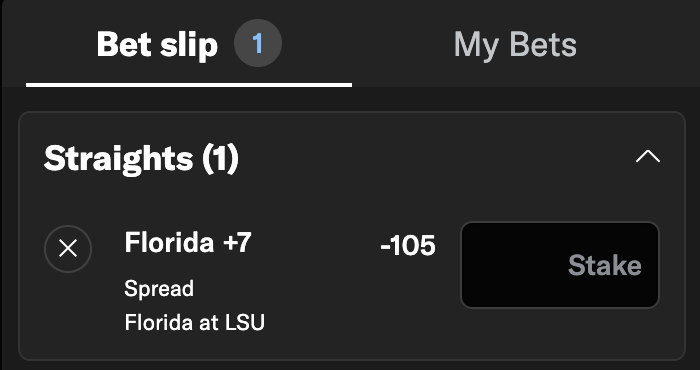Click the up arrow beside Straights (1)
This screenshot has height=370, width=700.
[x=647, y=157]
